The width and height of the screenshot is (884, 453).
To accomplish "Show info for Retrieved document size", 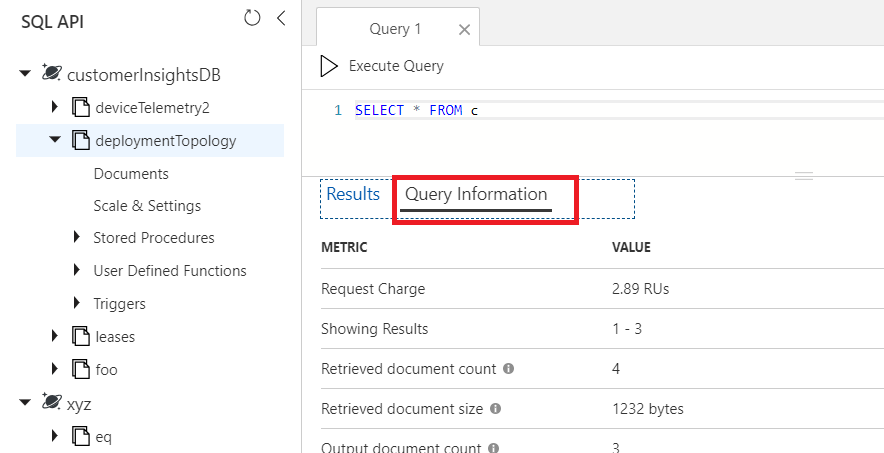I will 495,408.
